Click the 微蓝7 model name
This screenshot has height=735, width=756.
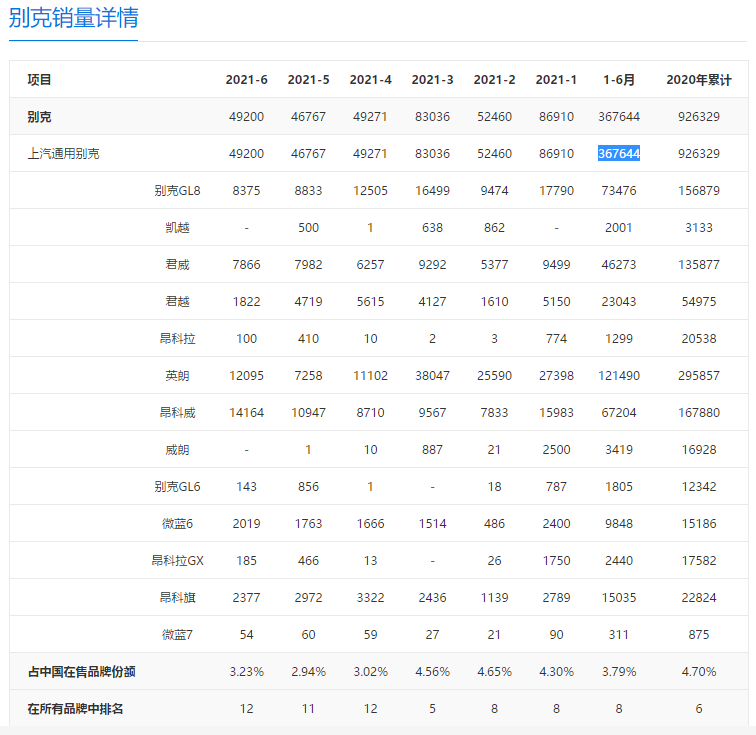tap(177, 635)
